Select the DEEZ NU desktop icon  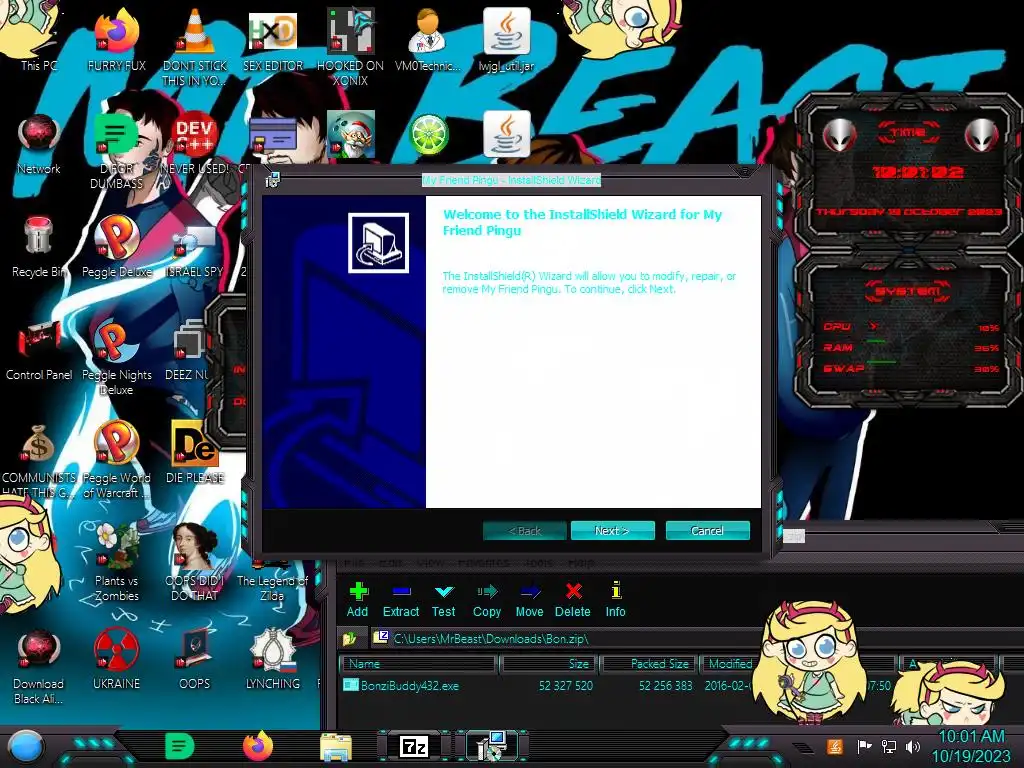[189, 350]
